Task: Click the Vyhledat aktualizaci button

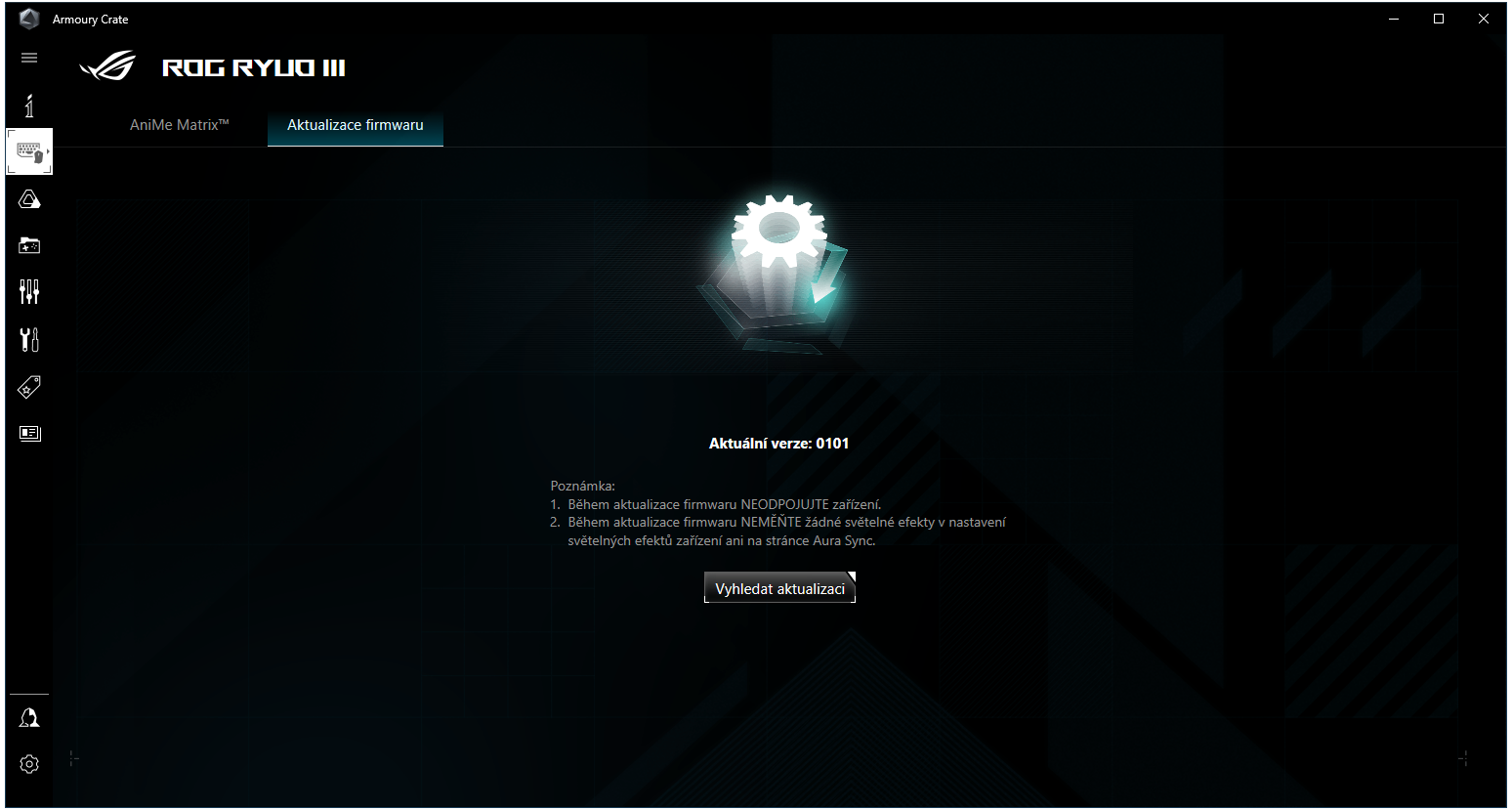Action: [x=779, y=588]
